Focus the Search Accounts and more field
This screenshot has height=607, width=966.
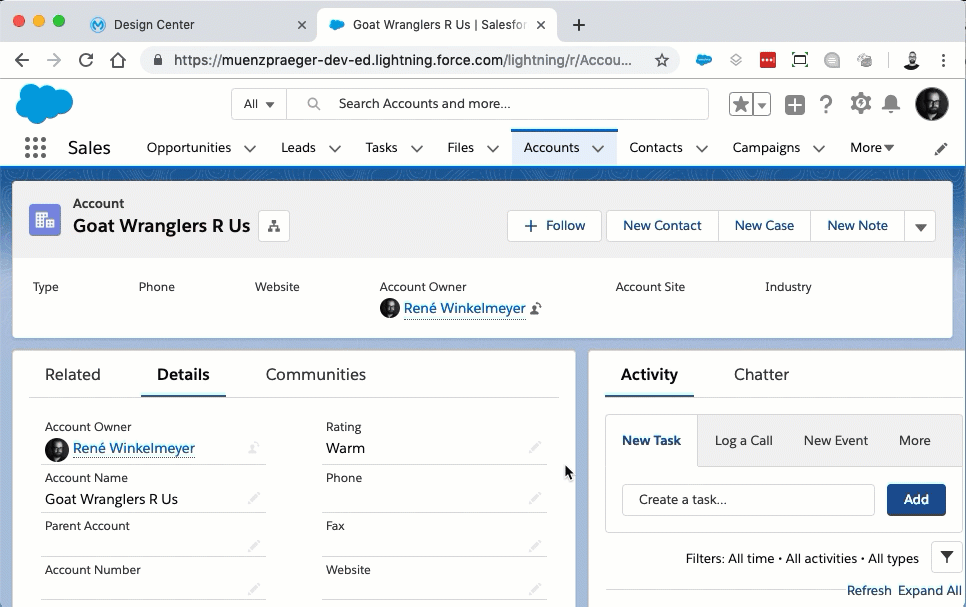(x=497, y=104)
